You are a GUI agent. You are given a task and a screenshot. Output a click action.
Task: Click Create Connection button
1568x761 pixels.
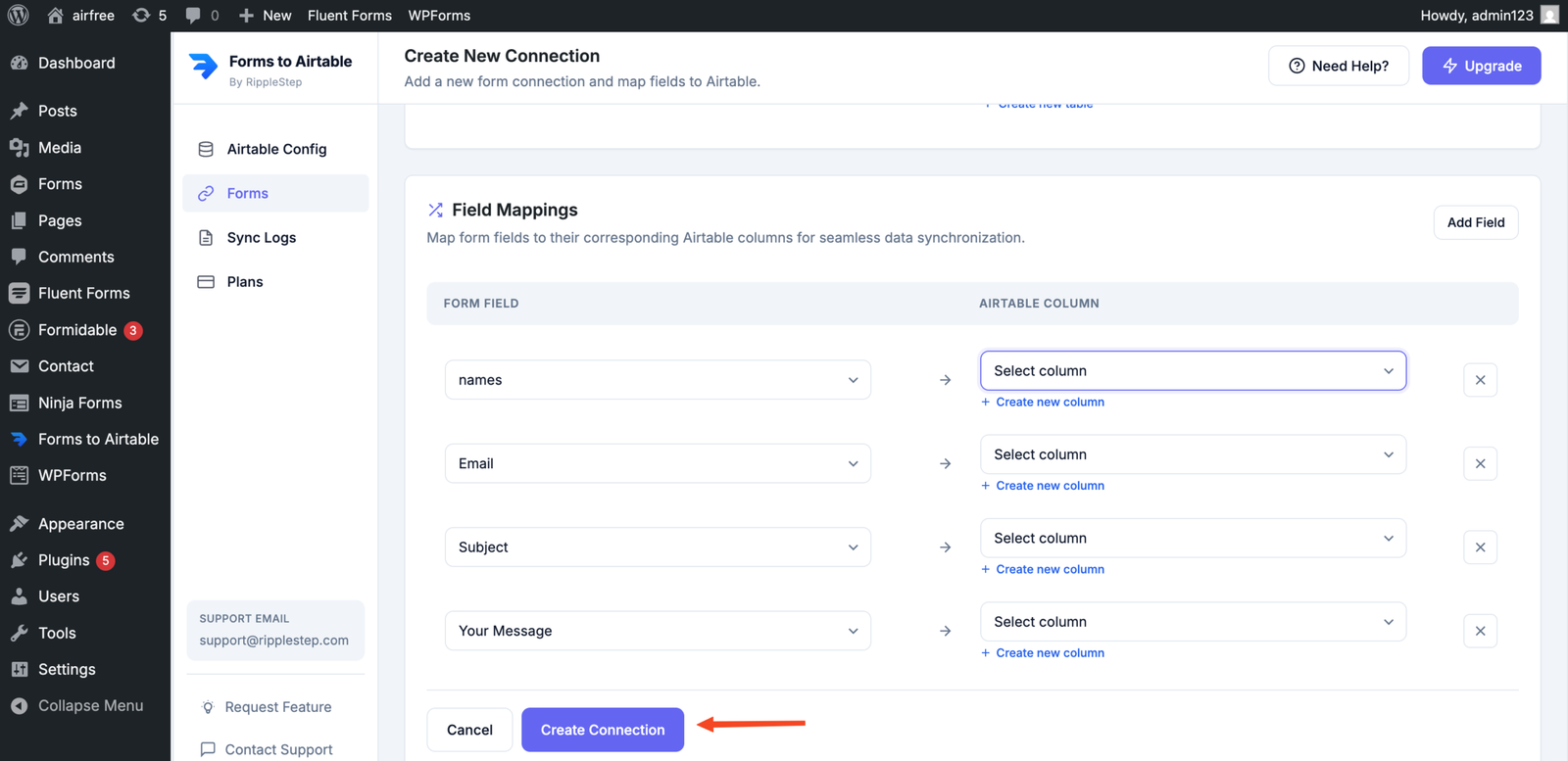(603, 730)
